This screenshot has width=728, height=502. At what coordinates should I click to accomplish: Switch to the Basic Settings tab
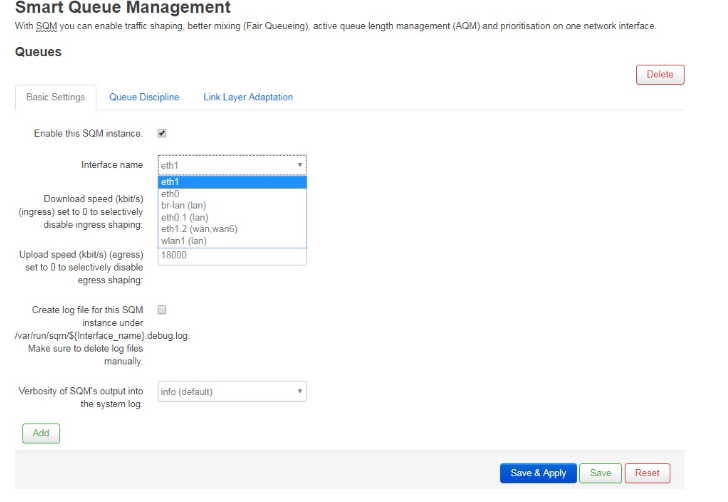tap(55, 97)
